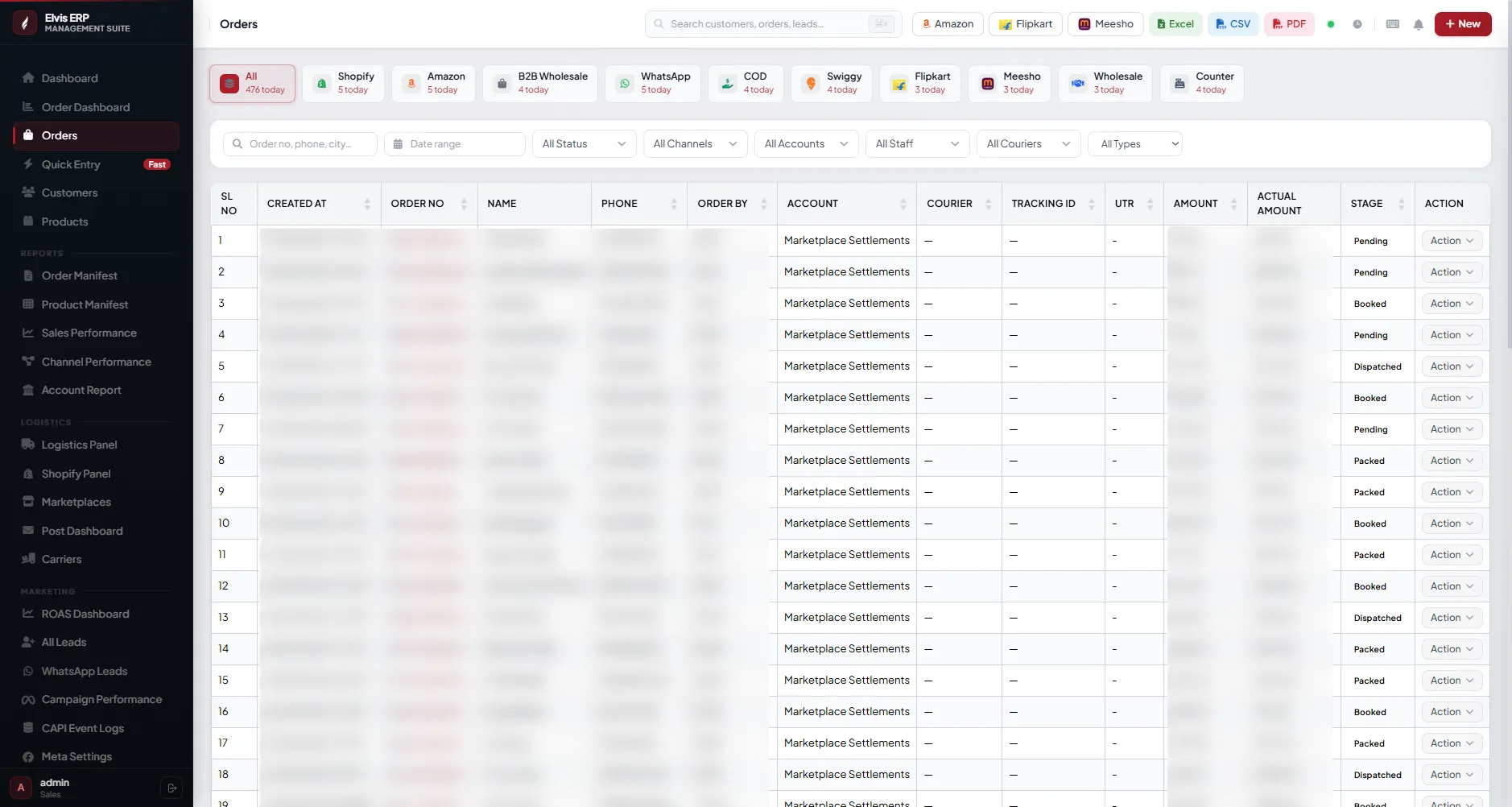The image size is (1512, 807).
Task: Select the WhatsApp channel tab
Action: click(653, 84)
